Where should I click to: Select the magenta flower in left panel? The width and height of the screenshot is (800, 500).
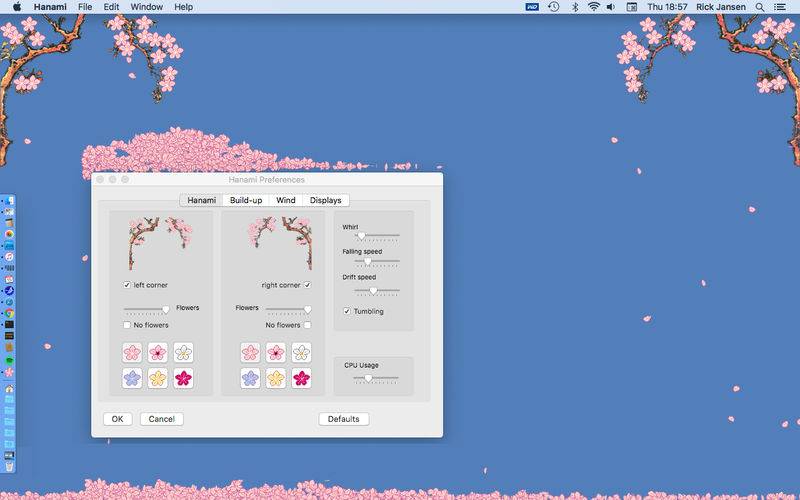coord(183,378)
